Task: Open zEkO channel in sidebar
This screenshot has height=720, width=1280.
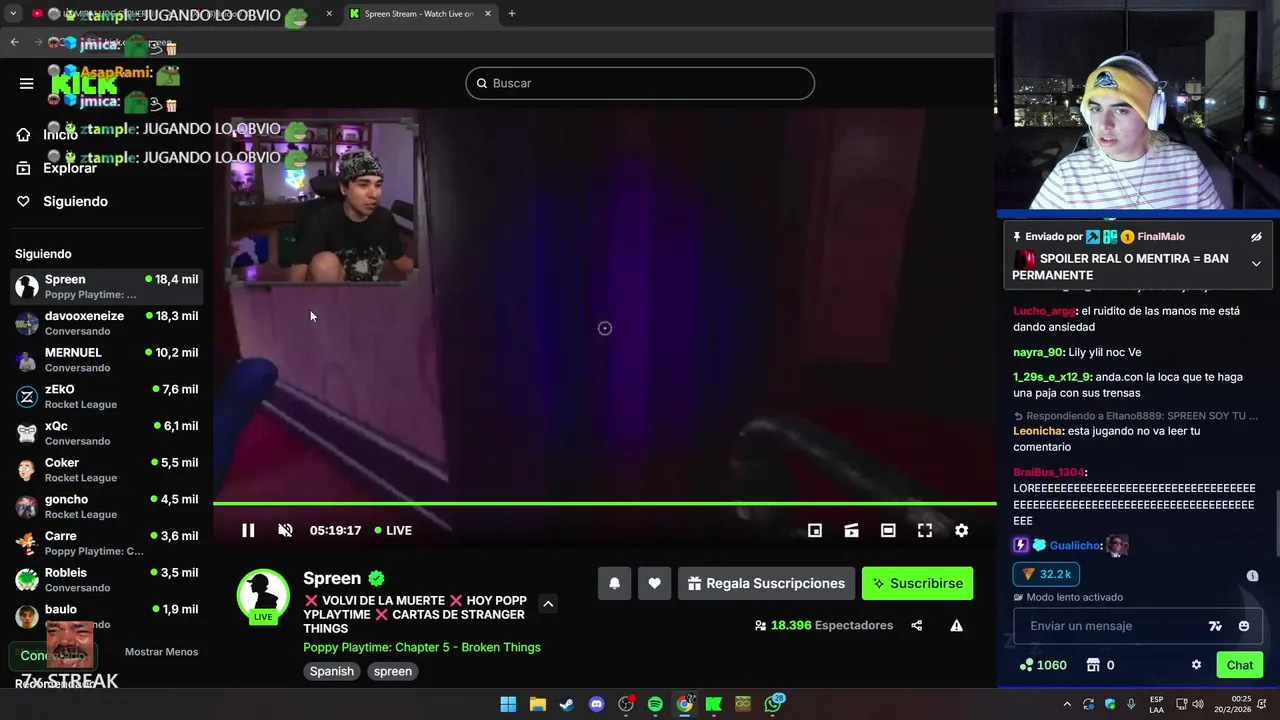Action: tap(106, 396)
